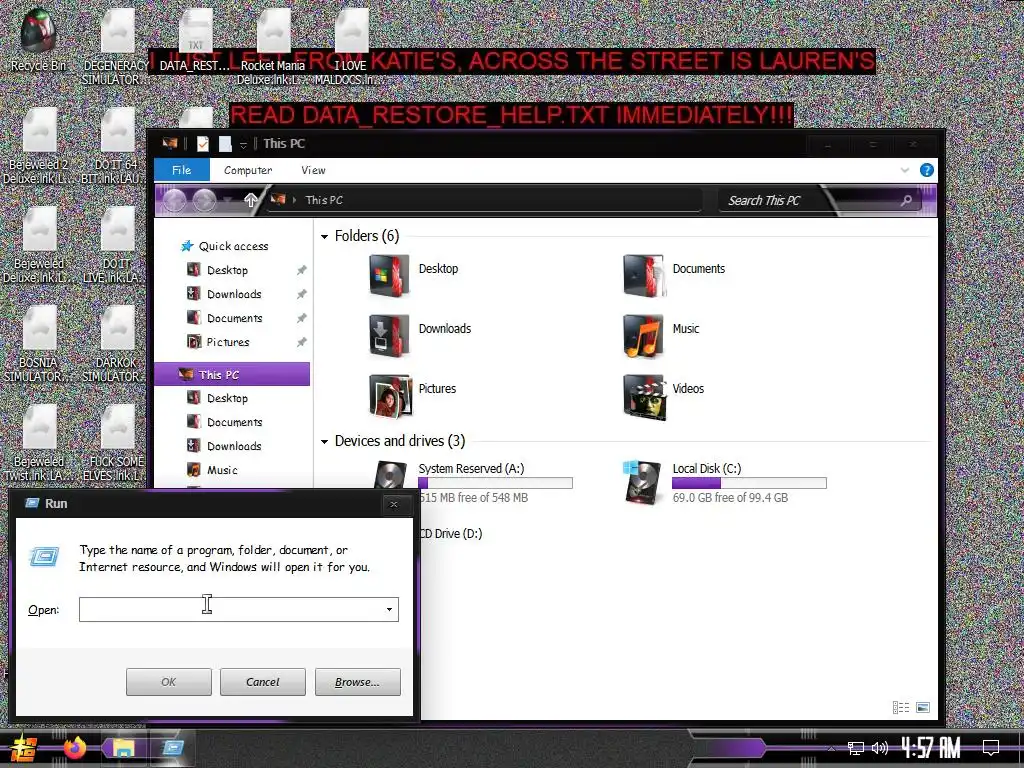Screen dimensions: 1024x768
Task: Open the Music folder with orange note icon
Action: click(661, 335)
